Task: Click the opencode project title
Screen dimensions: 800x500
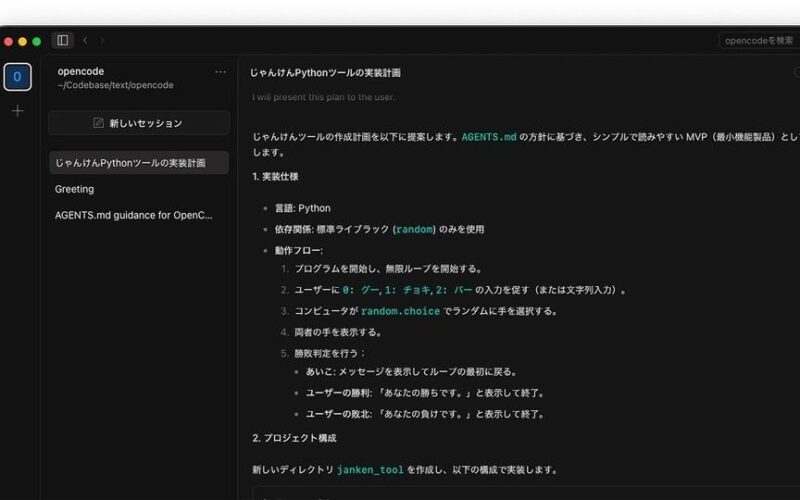Action: point(81,71)
